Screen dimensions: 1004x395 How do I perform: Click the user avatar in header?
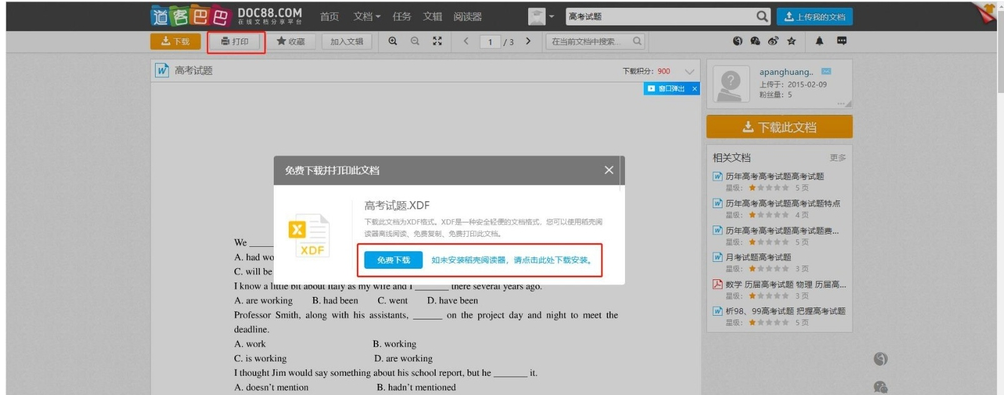(537, 17)
